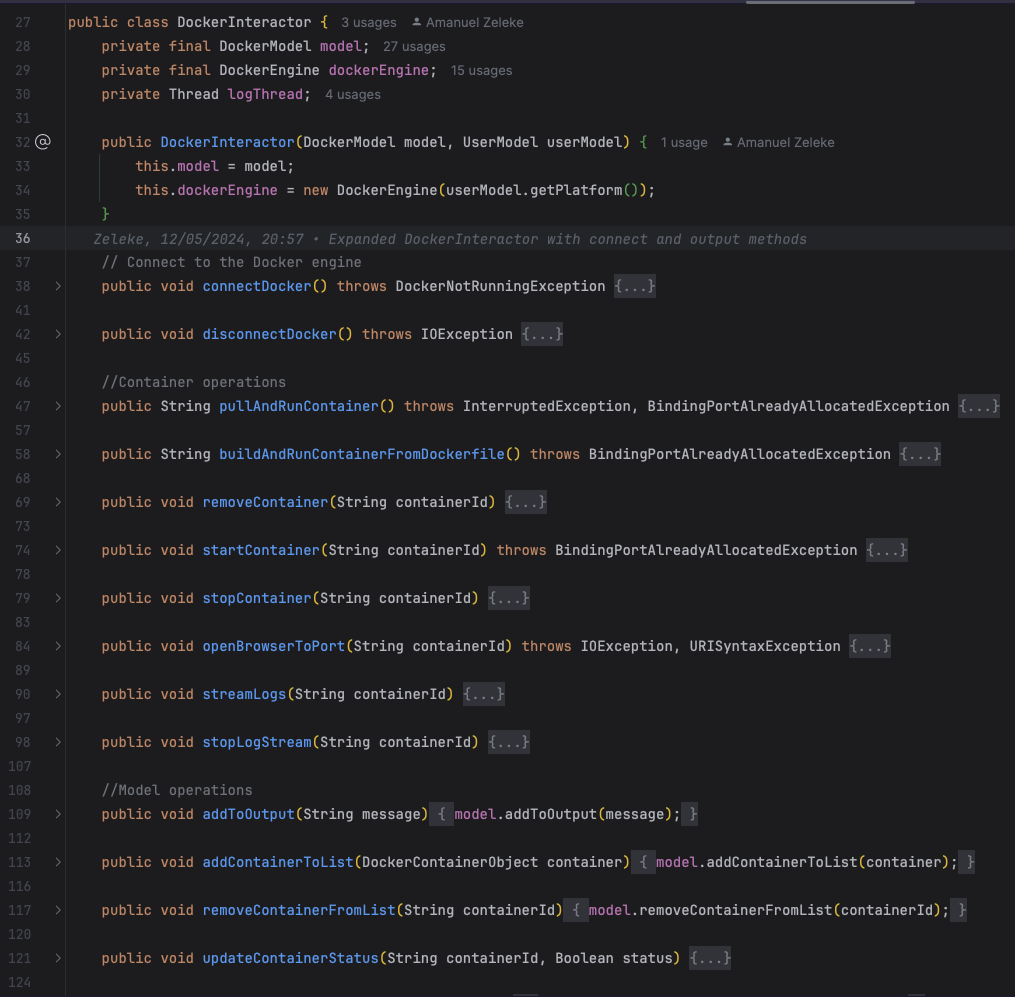Click the {...} block of removeContainer
Viewport: 1015px width, 997px height.
click(x=526, y=502)
